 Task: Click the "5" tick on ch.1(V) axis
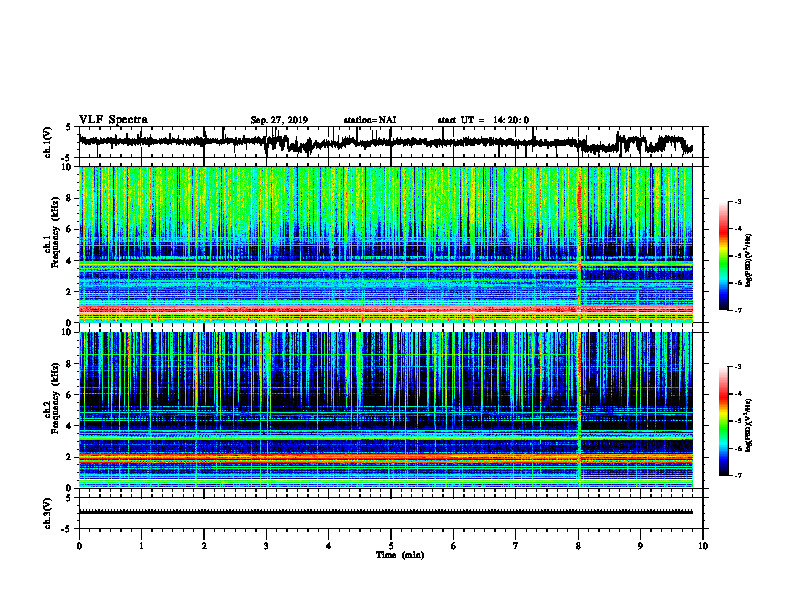coord(69,127)
